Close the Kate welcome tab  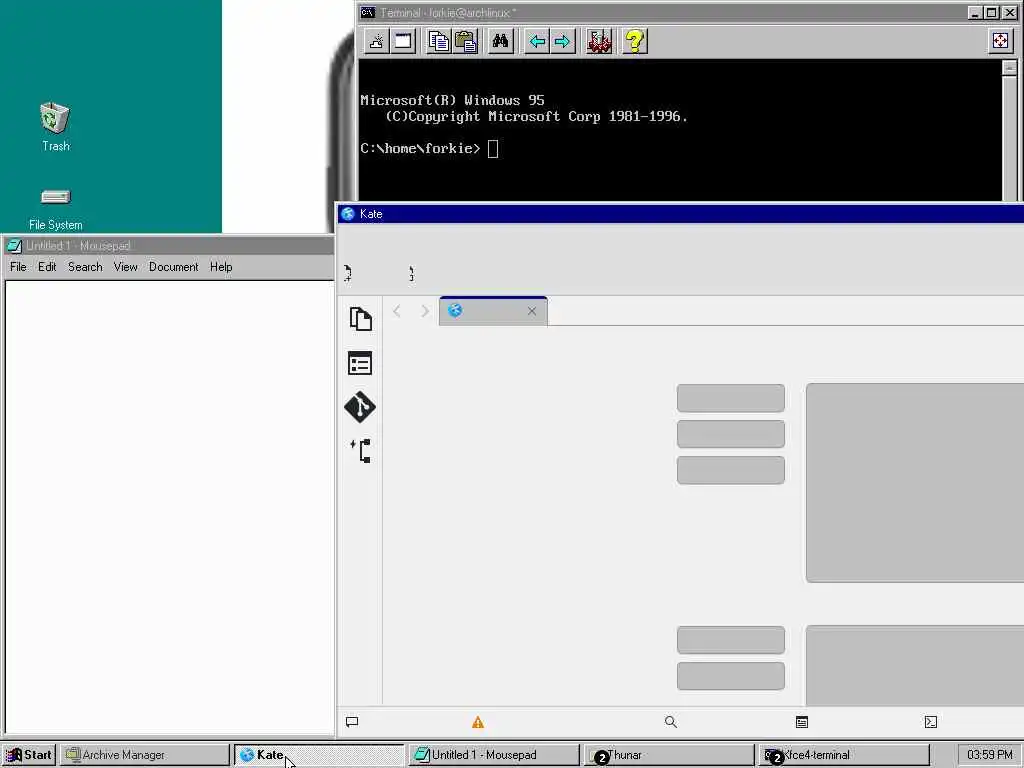tap(532, 311)
